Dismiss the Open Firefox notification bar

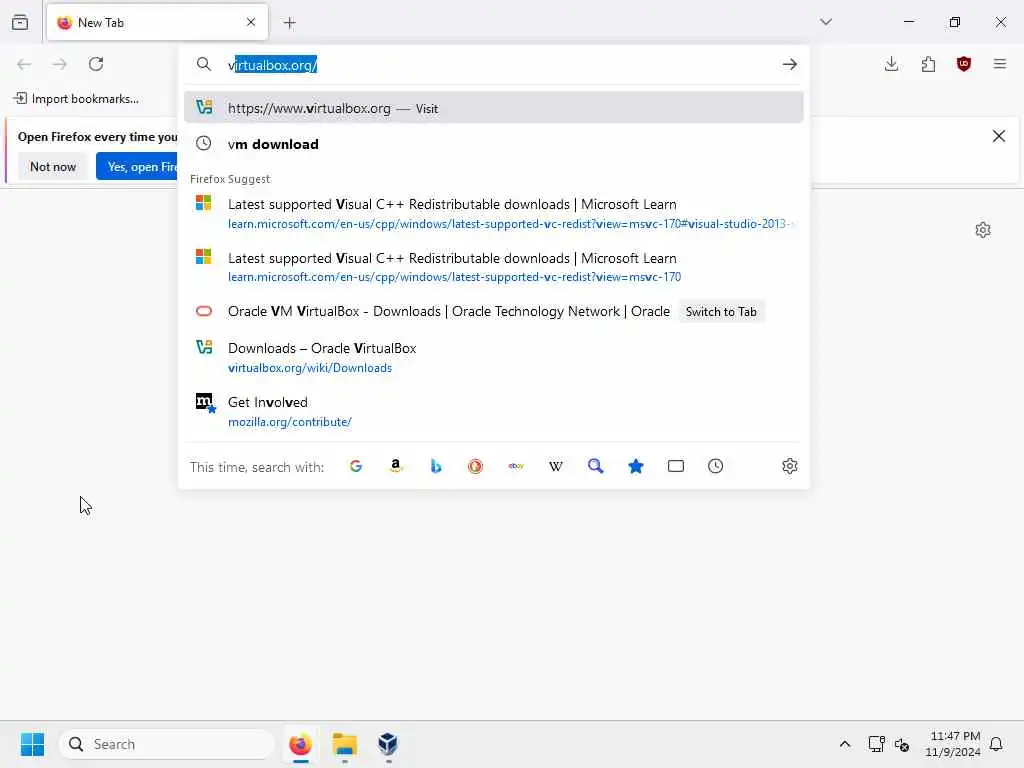[x=999, y=136]
